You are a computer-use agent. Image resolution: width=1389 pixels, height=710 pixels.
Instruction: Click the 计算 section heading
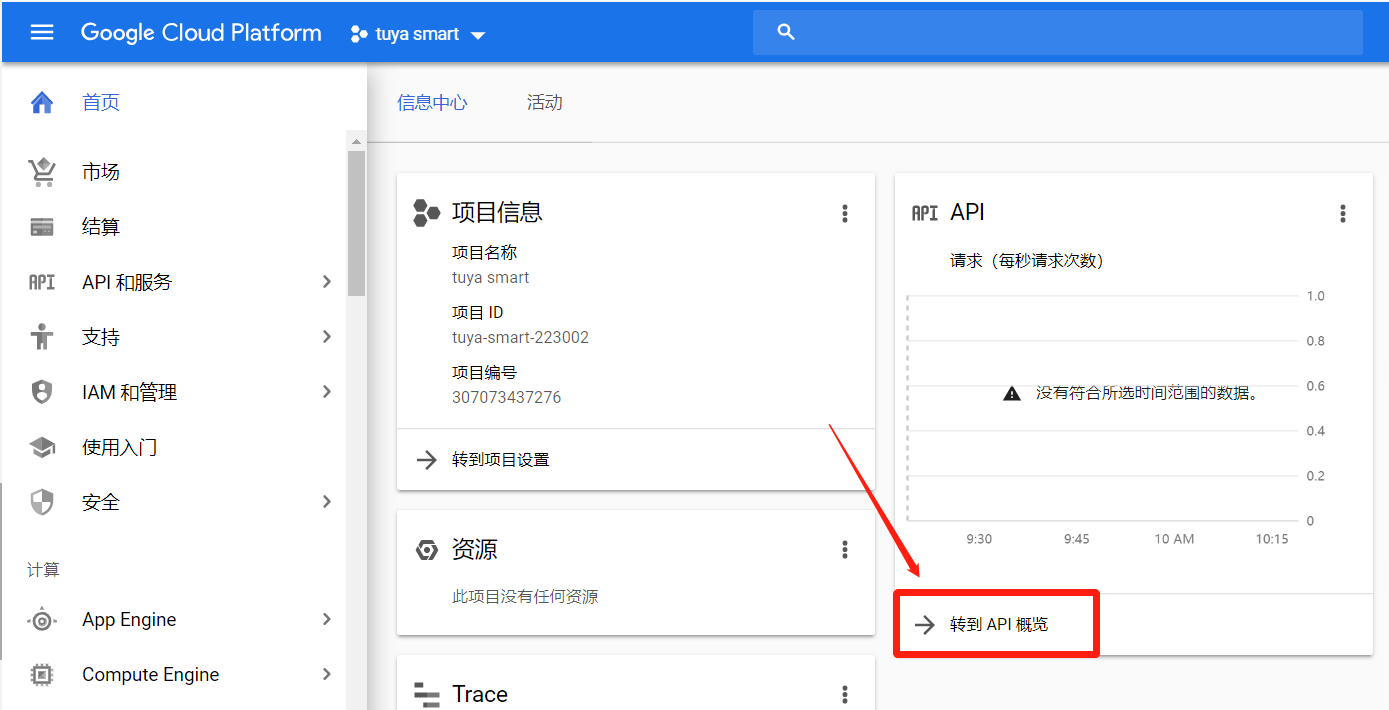[43, 570]
